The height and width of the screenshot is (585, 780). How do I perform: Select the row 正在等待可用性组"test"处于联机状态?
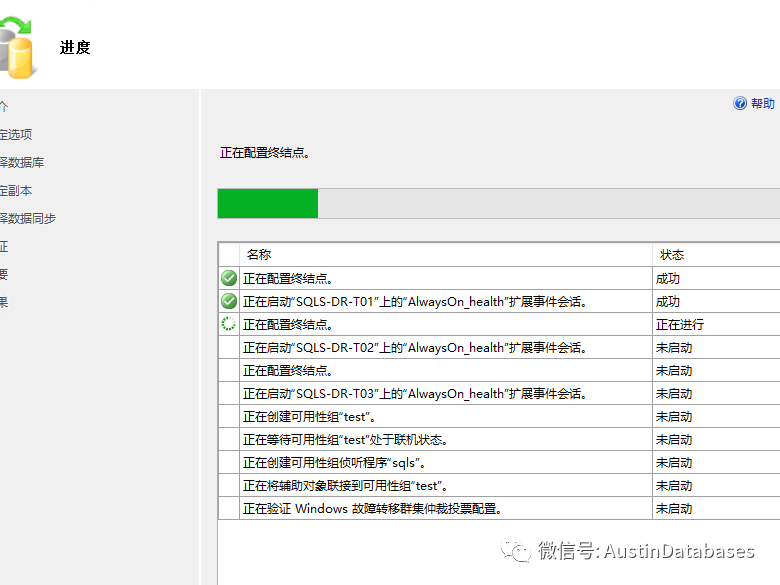click(x=499, y=439)
